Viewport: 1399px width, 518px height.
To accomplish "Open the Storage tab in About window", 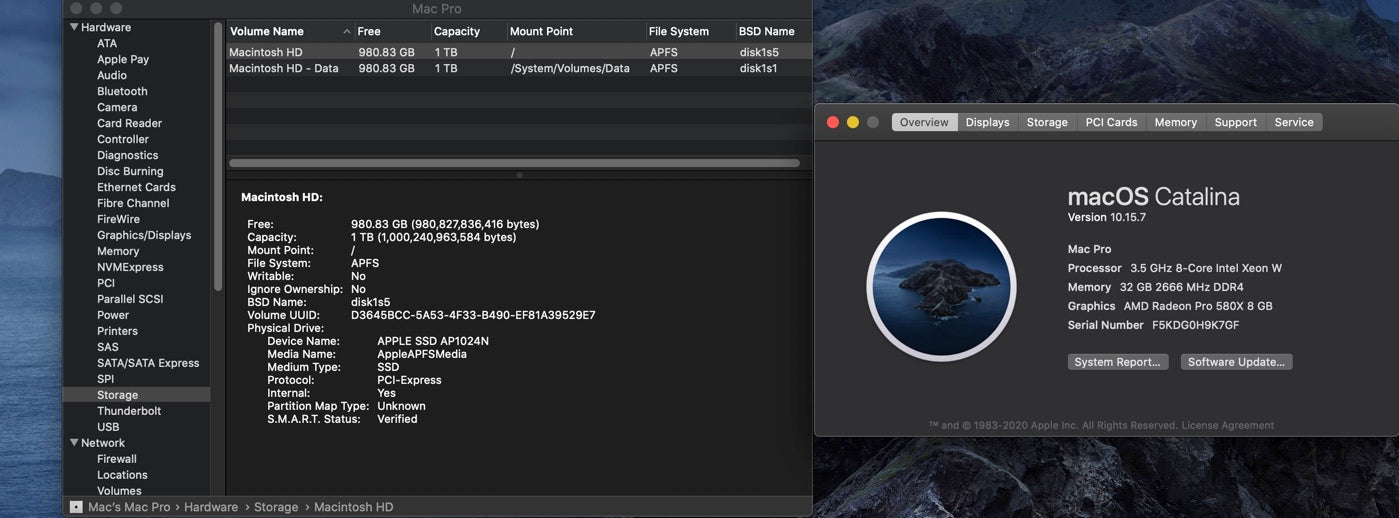I will tap(1047, 122).
